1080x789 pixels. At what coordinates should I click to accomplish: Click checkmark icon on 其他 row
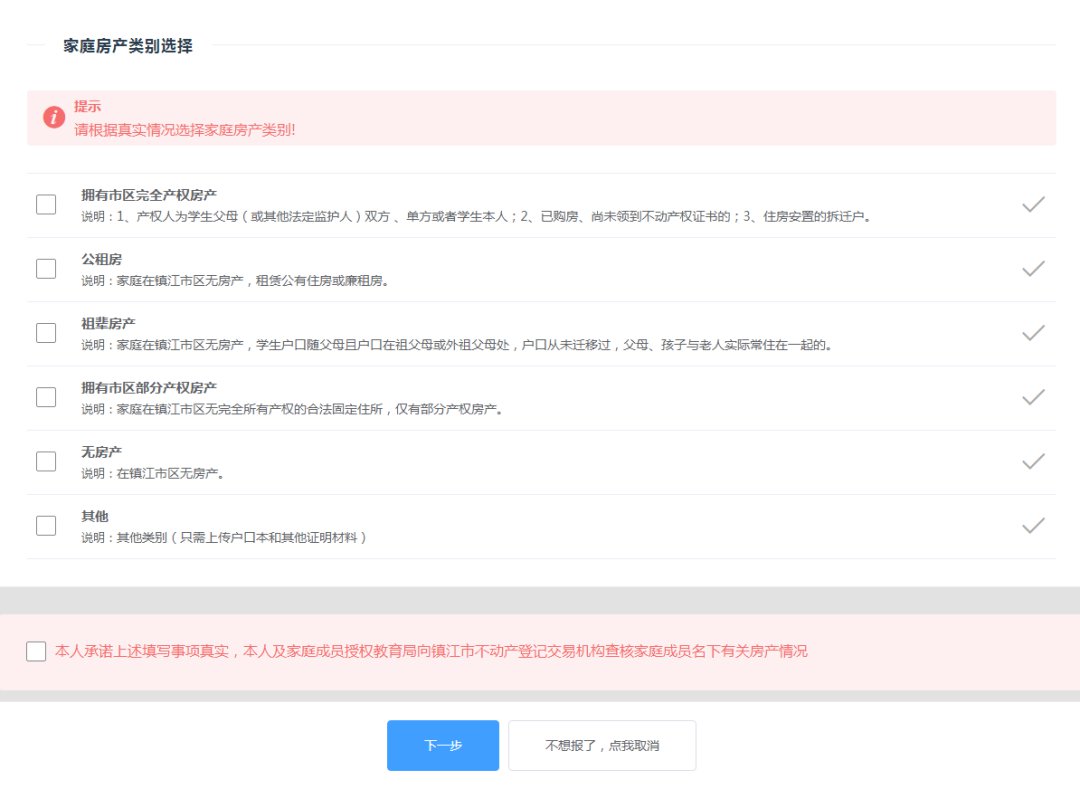coord(1033,525)
